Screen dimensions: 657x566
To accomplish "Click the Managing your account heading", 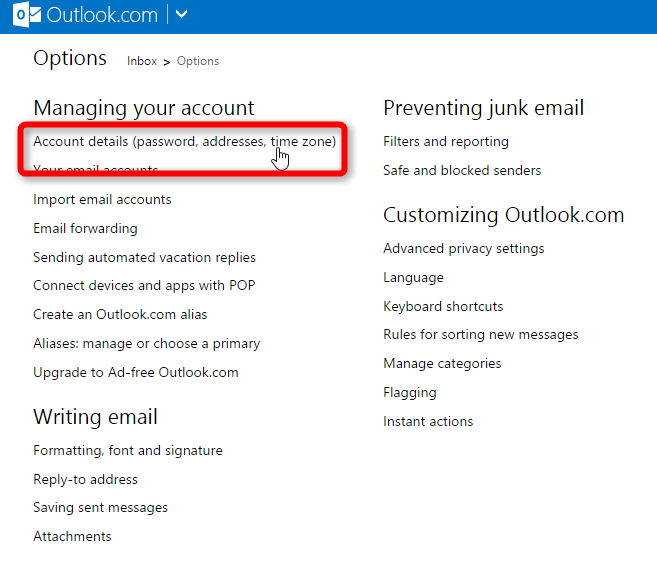I will [x=144, y=108].
